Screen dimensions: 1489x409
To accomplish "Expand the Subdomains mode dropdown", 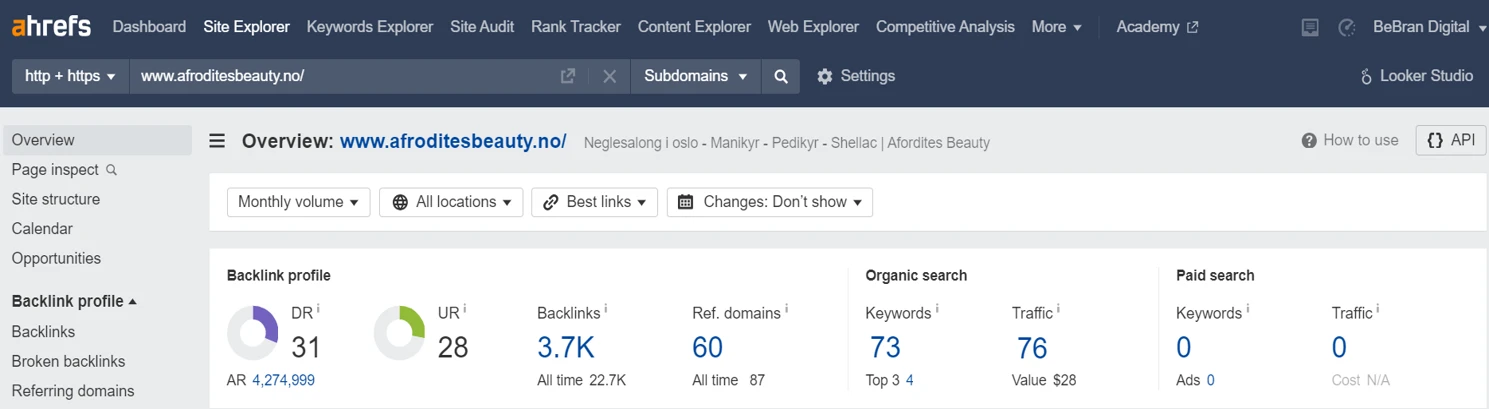I will point(696,76).
